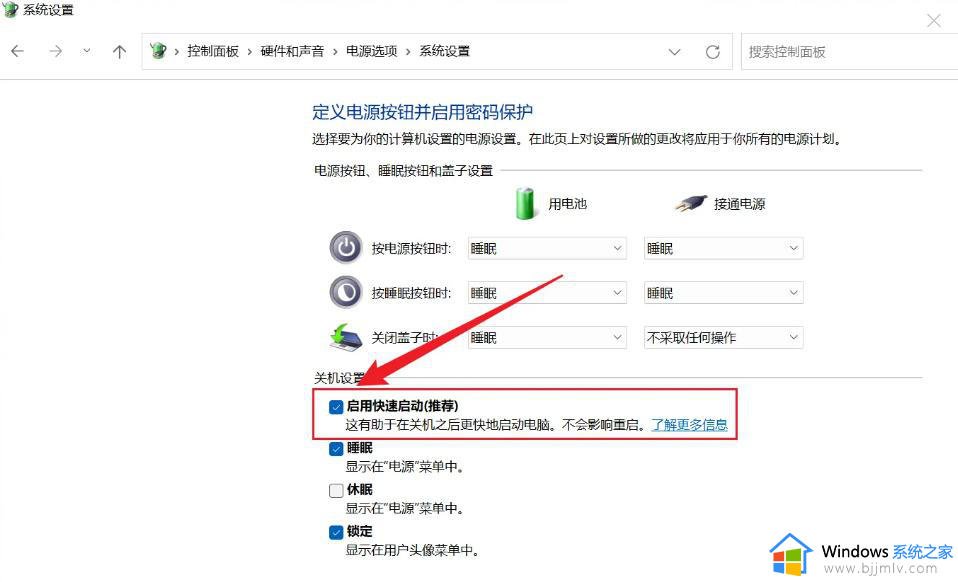Click the green battery icon
Viewport: 958px width, 582px height.
point(525,203)
